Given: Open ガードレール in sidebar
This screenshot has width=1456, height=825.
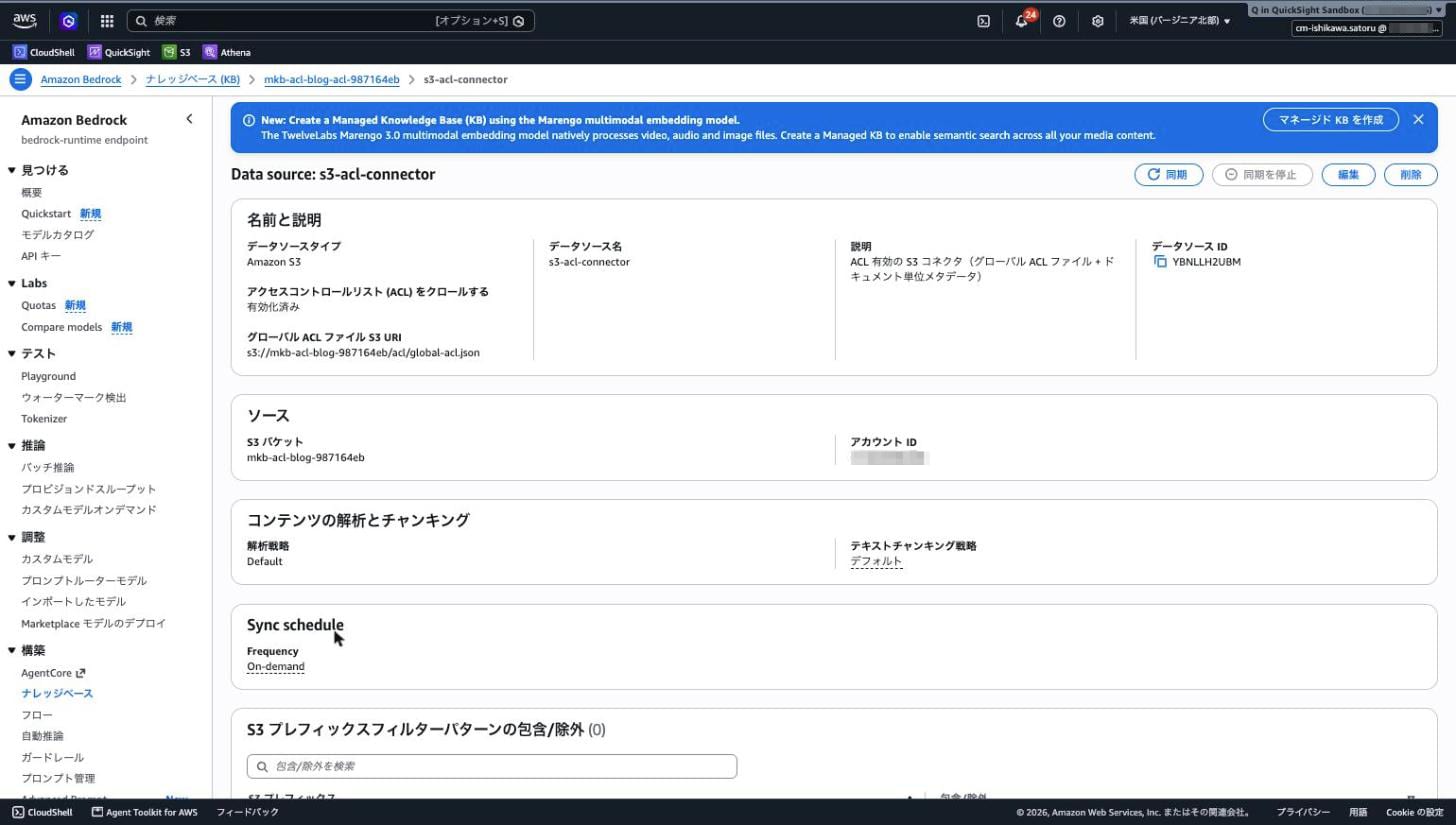Looking at the screenshot, I should (52, 757).
